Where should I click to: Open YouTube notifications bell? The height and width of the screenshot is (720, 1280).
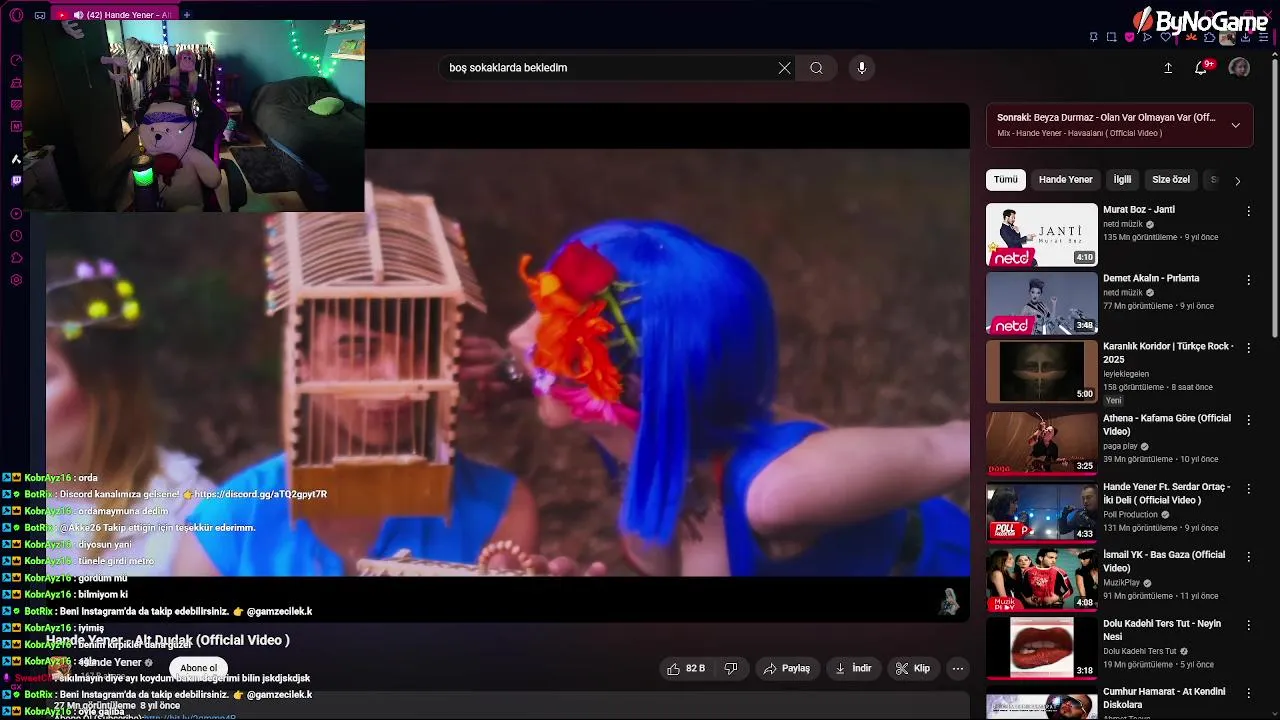point(1201,68)
